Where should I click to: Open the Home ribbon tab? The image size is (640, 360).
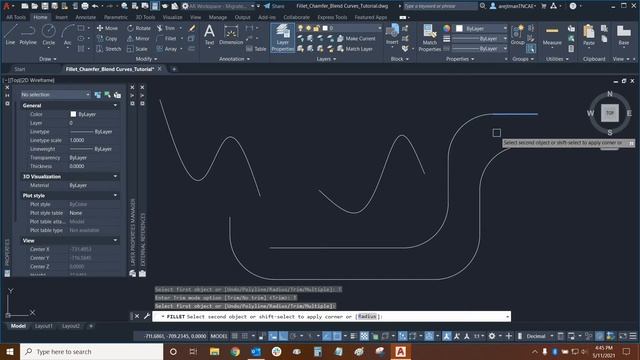click(40, 17)
